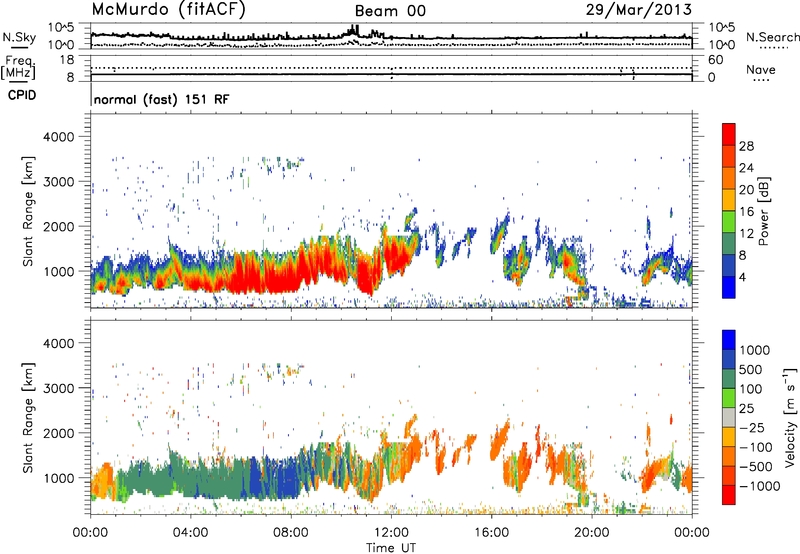Click the 28 tick on the power colorbar
The image size is (800, 554).
pos(746,146)
